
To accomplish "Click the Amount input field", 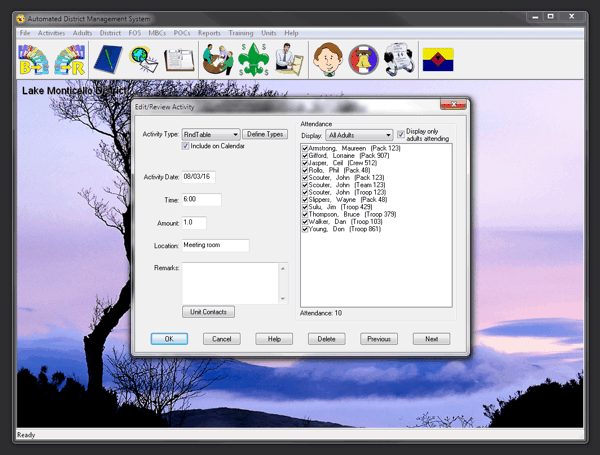I will (x=194, y=223).
